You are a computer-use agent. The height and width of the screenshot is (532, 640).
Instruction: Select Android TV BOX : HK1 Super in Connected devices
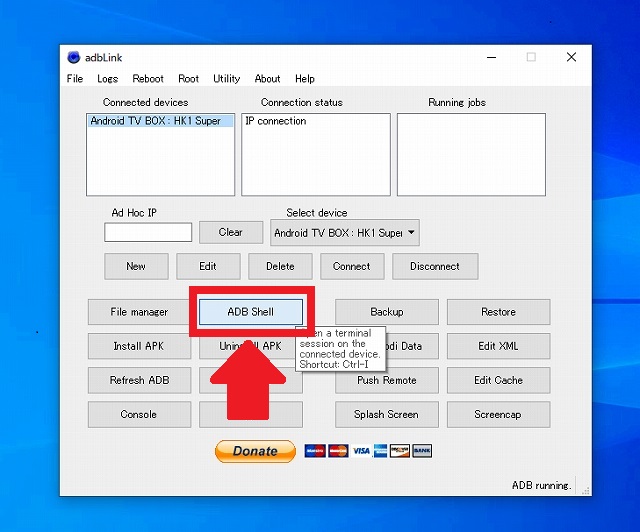point(160,121)
